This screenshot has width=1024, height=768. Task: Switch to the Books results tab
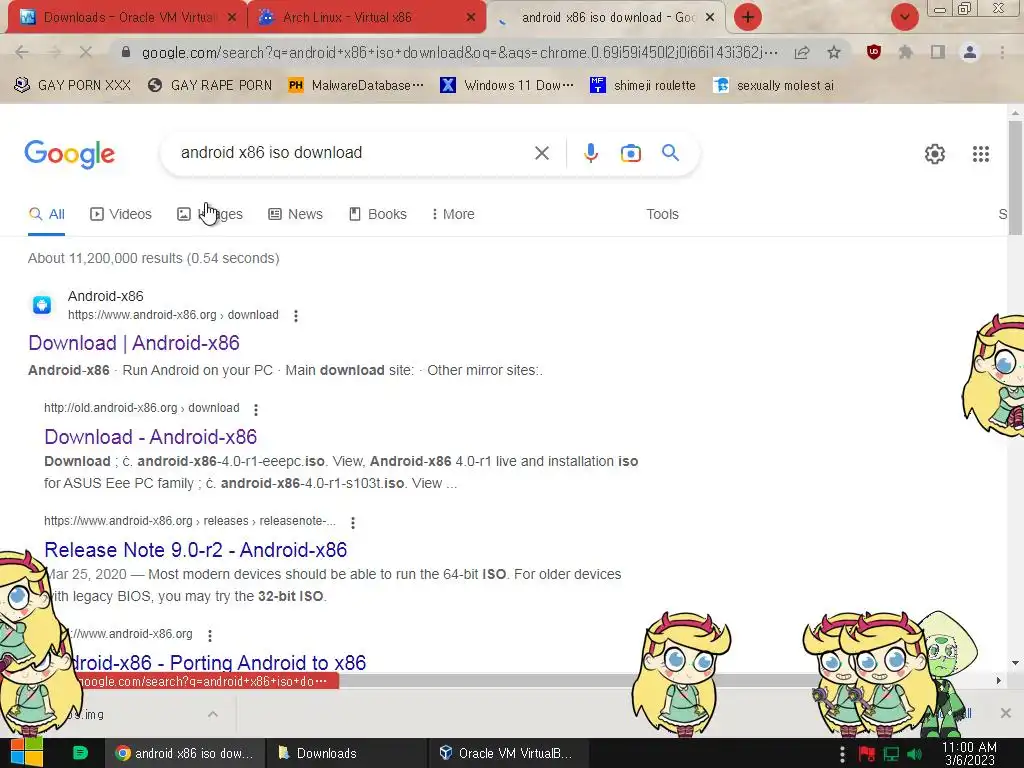point(377,214)
